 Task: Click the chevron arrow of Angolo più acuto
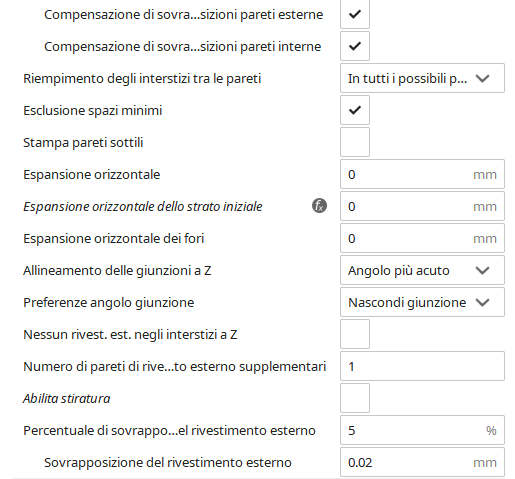click(482, 270)
